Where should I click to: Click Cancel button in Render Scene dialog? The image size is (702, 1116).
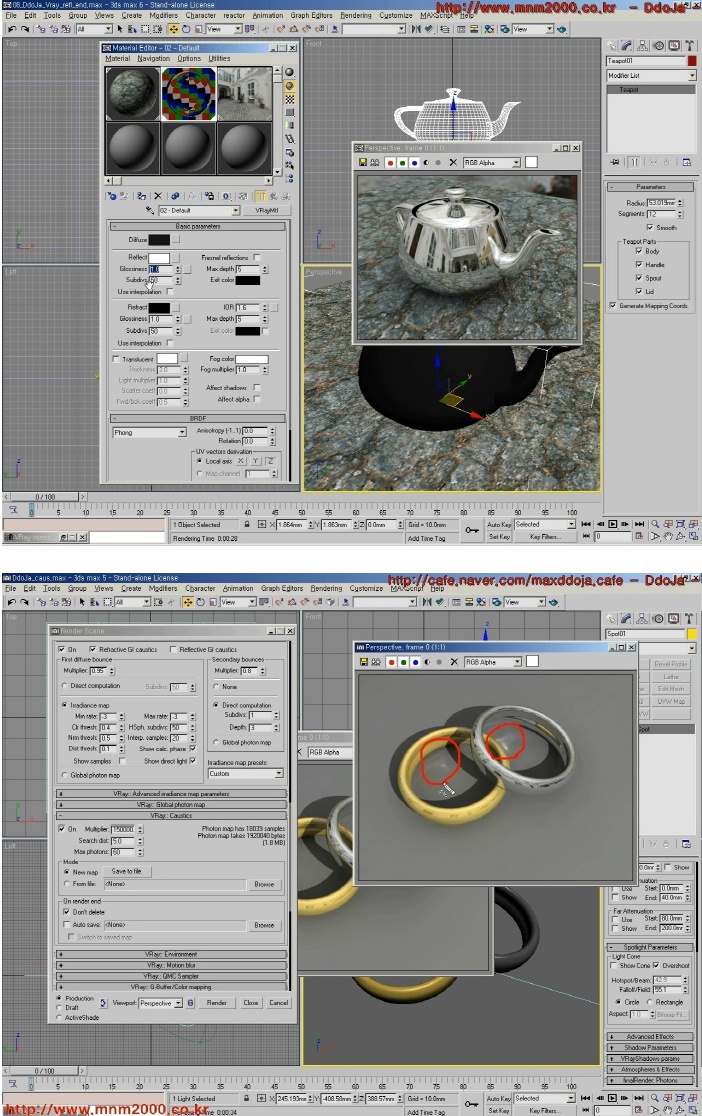click(278, 1003)
